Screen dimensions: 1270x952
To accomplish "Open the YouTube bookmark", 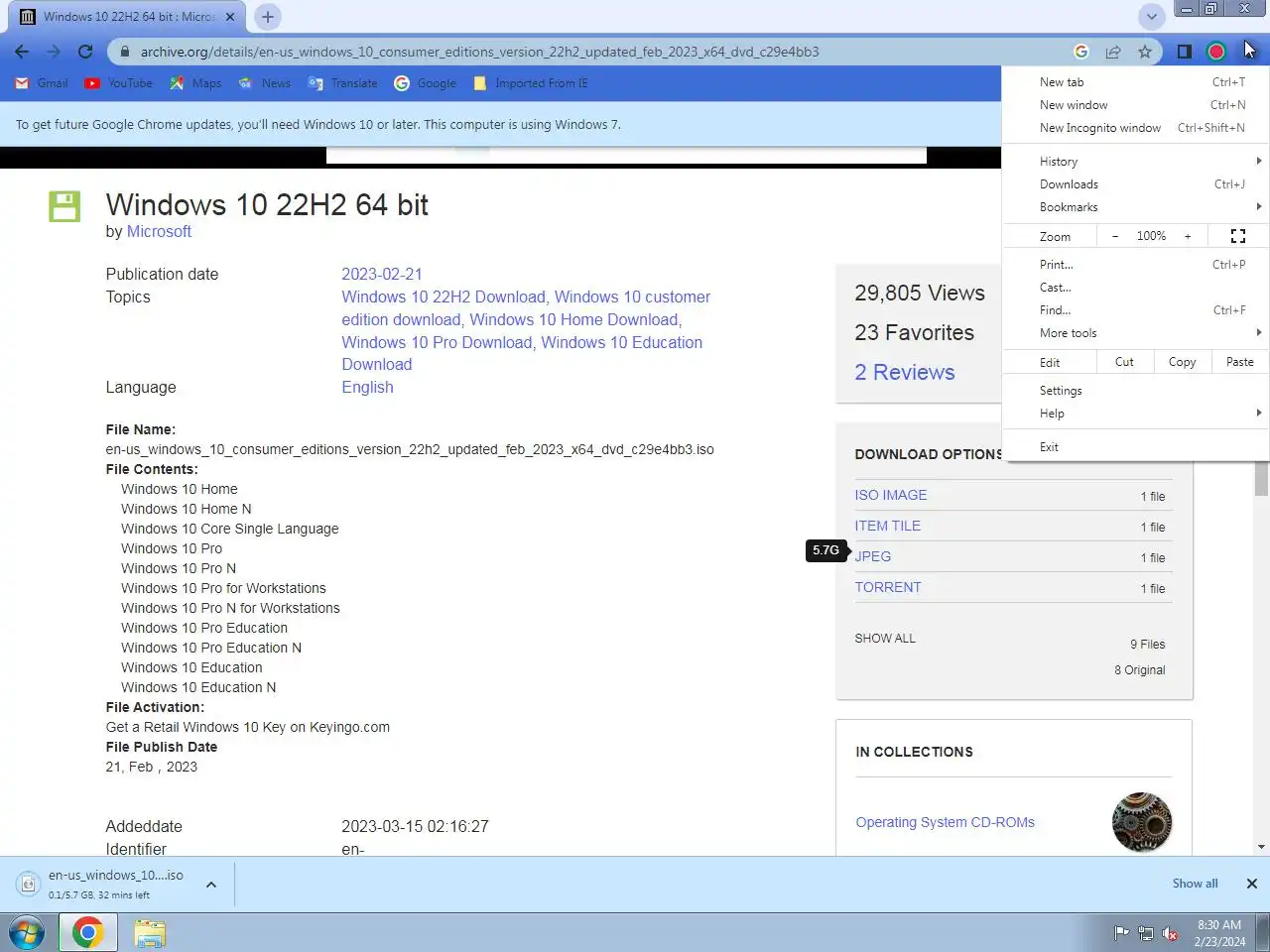I will tap(119, 83).
